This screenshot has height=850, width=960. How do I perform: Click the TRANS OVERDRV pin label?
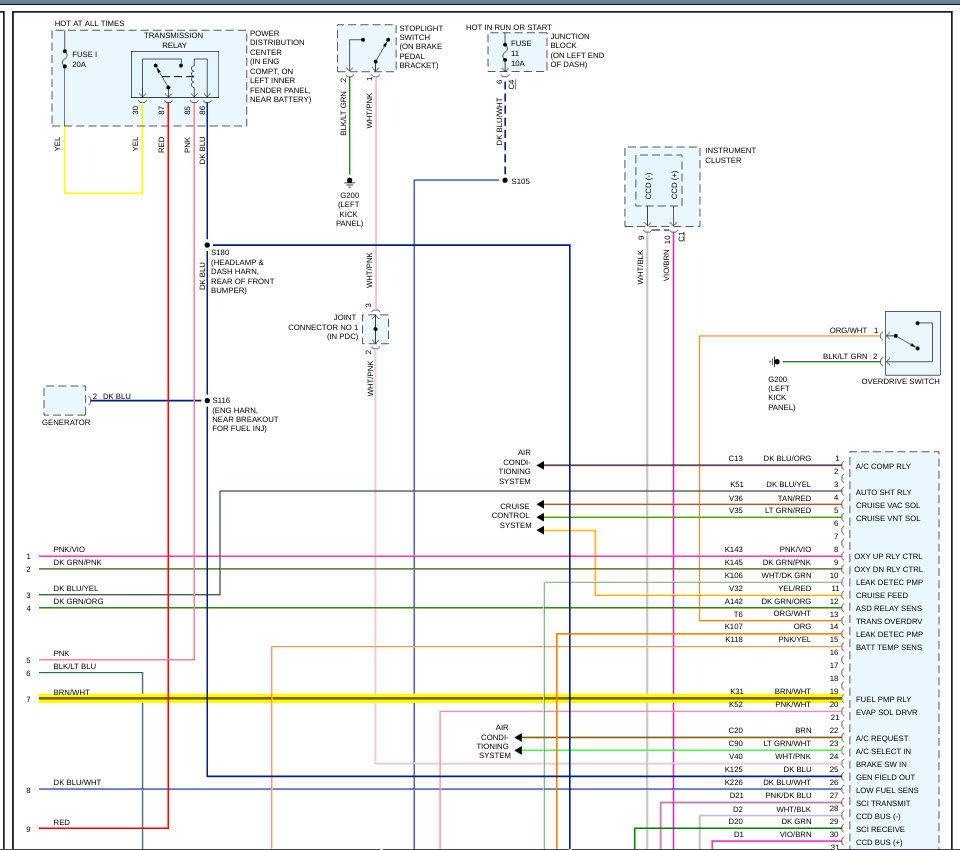(889, 621)
